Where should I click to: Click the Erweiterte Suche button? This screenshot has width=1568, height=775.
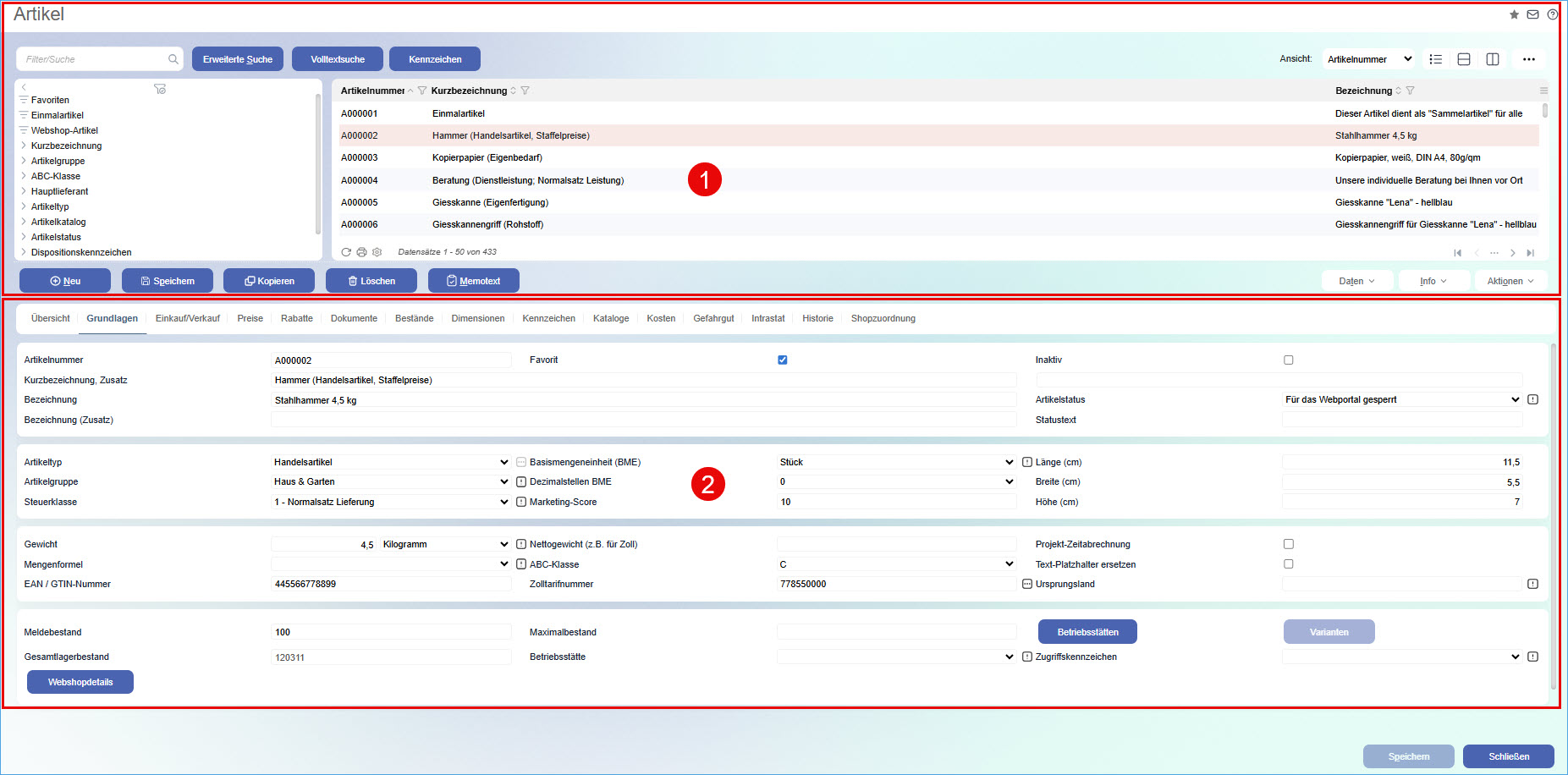[238, 59]
